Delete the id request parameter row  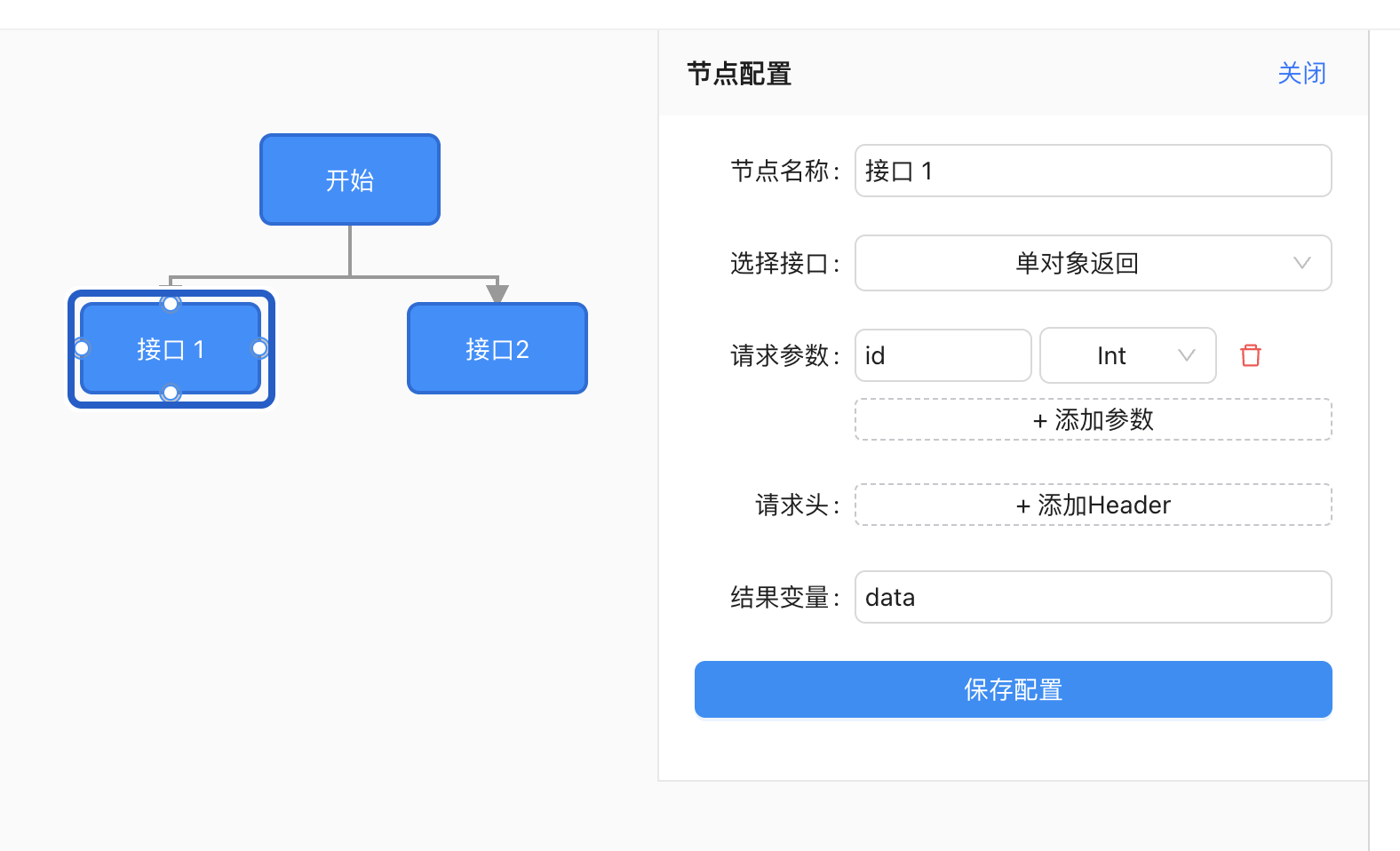tap(1251, 355)
